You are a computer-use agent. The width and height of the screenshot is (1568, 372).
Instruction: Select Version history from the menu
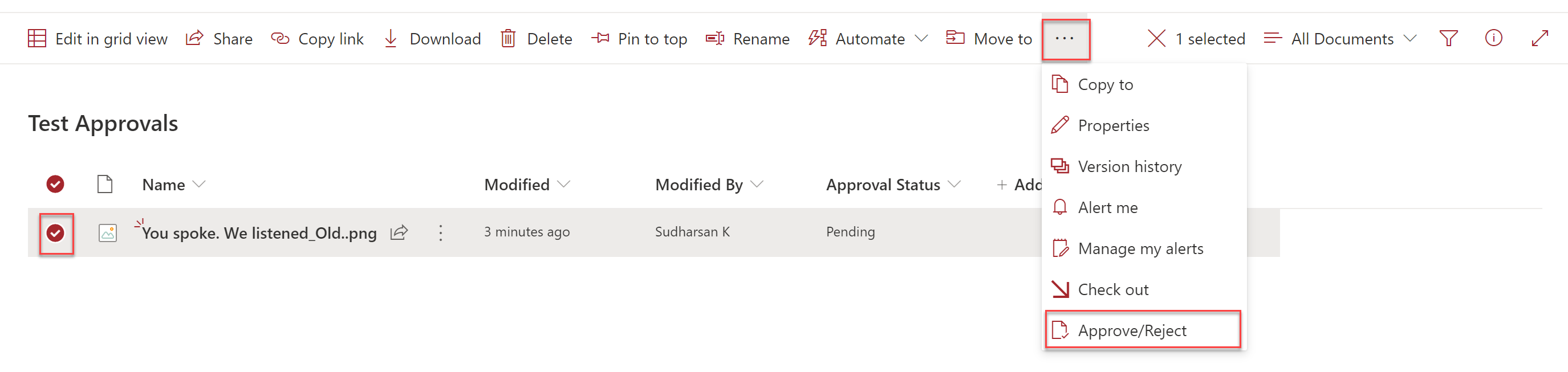[x=1129, y=166]
